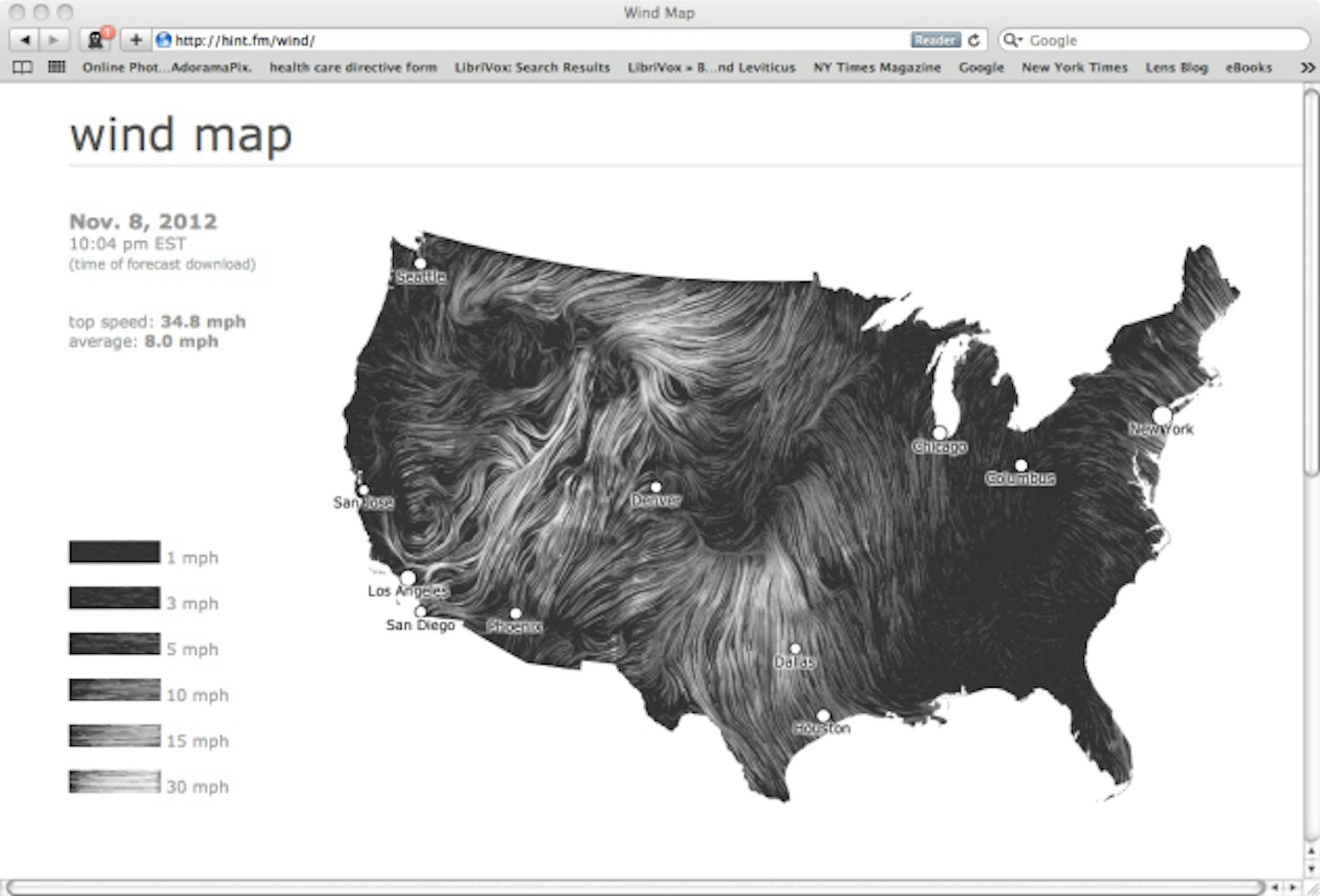Screen dimensions: 1320x896
Task: Click the globe site icon in address bar
Action: pyautogui.click(x=163, y=40)
